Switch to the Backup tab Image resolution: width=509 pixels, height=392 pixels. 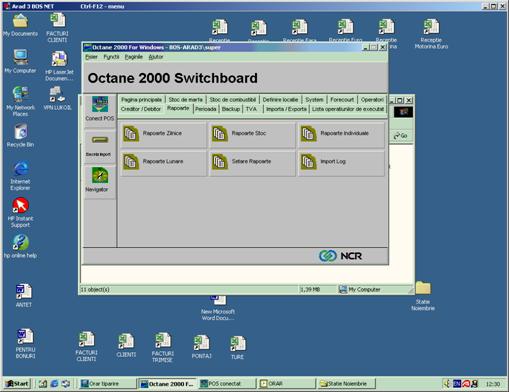[x=231, y=109]
